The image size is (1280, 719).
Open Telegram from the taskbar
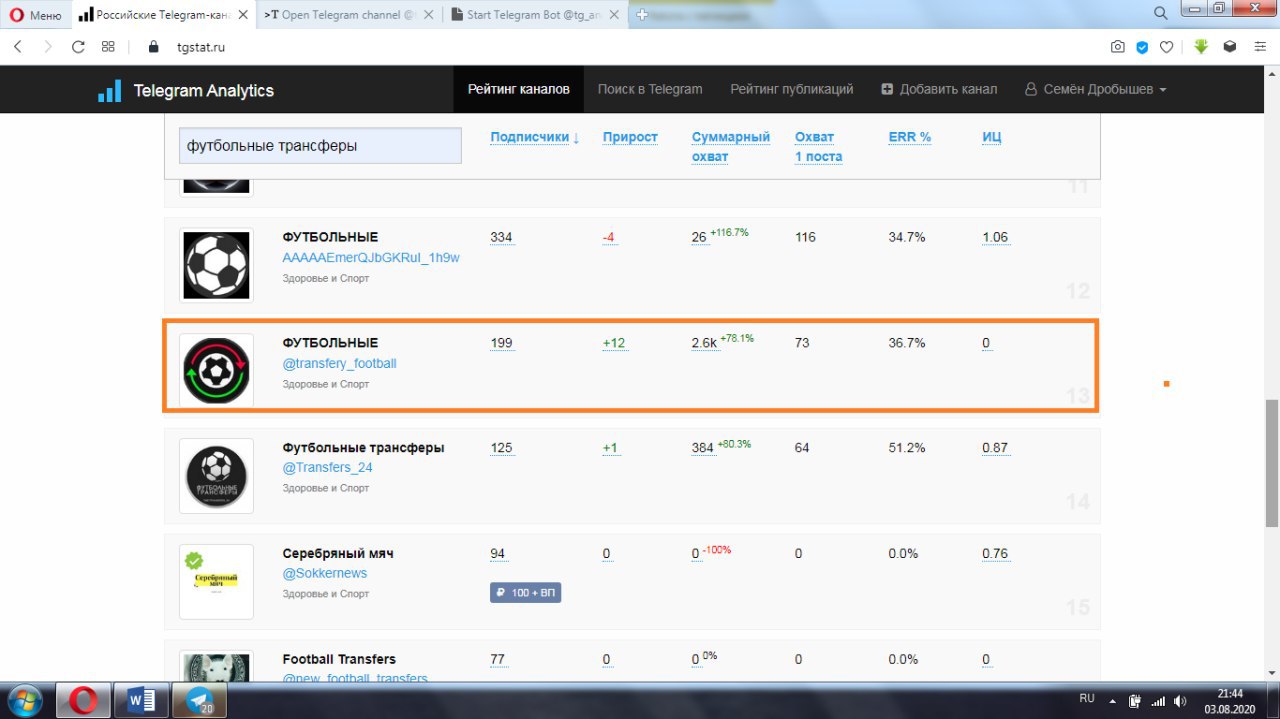point(199,700)
